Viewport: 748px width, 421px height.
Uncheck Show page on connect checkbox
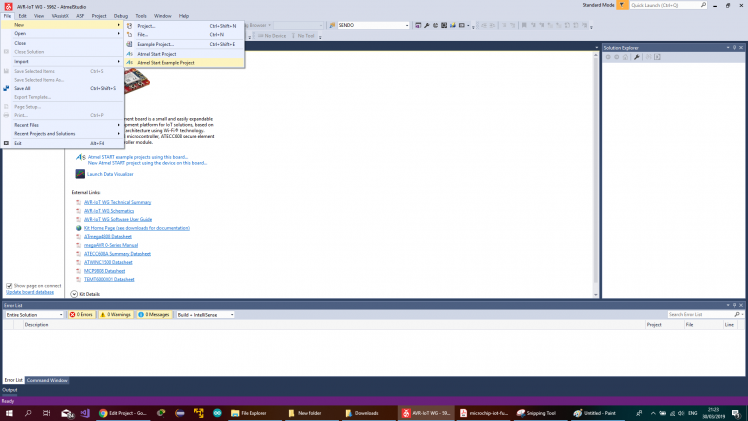(9, 285)
